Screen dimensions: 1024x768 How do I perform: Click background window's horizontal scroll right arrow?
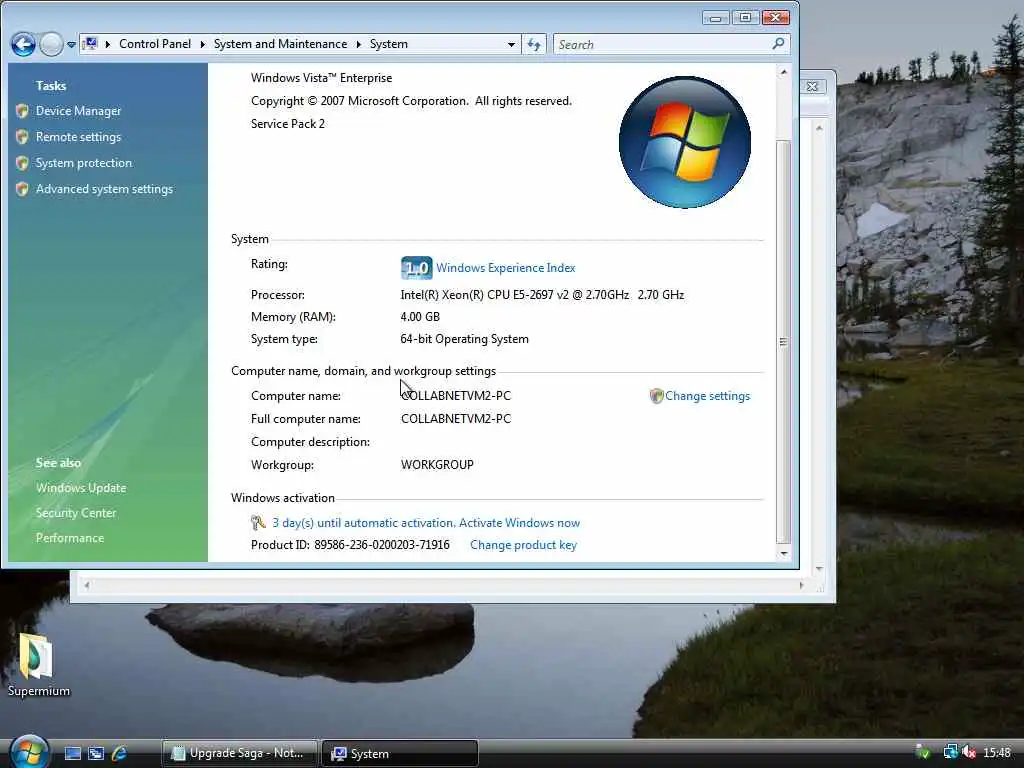pyautogui.click(x=801, y=586)
